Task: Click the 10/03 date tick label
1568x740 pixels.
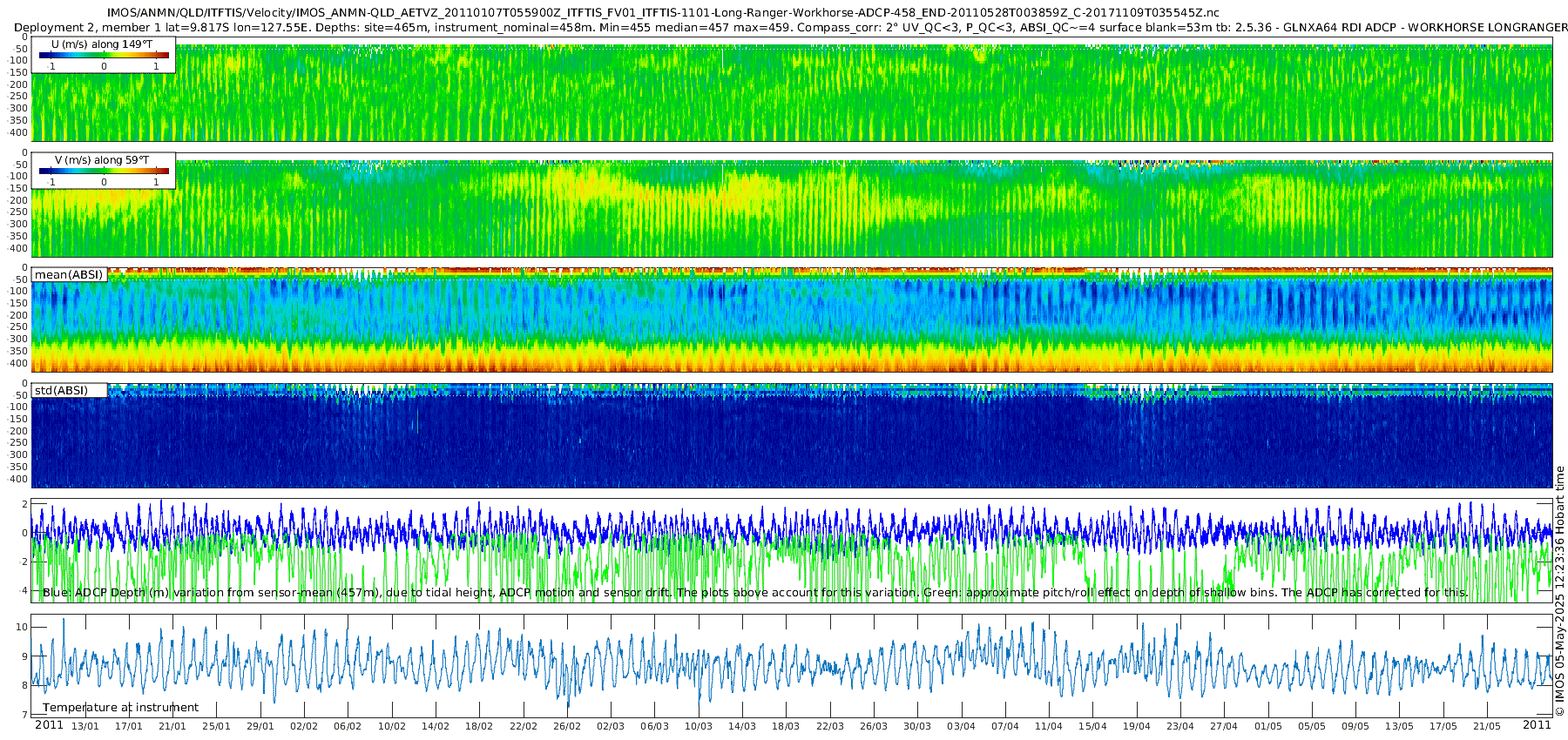Action: (699, 726)
